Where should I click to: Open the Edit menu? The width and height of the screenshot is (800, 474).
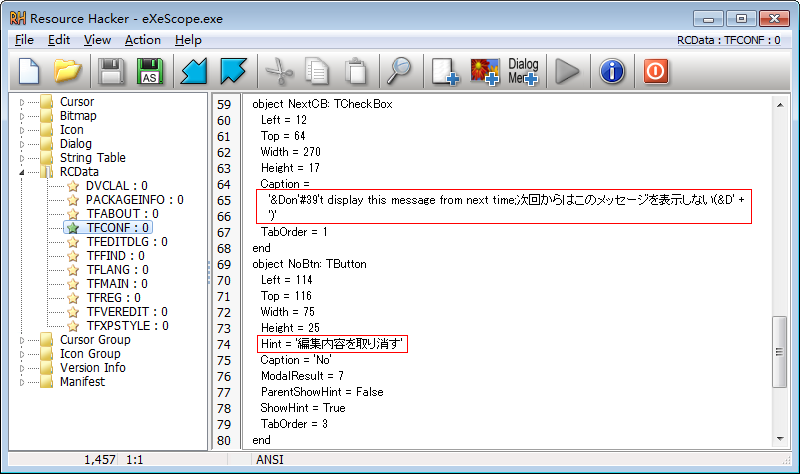pos(59,40)
